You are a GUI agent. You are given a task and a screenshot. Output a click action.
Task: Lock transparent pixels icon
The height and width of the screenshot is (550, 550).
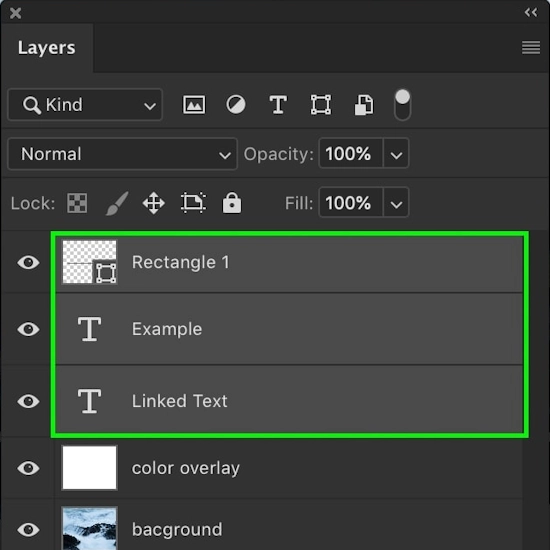[x=77, y=203]
